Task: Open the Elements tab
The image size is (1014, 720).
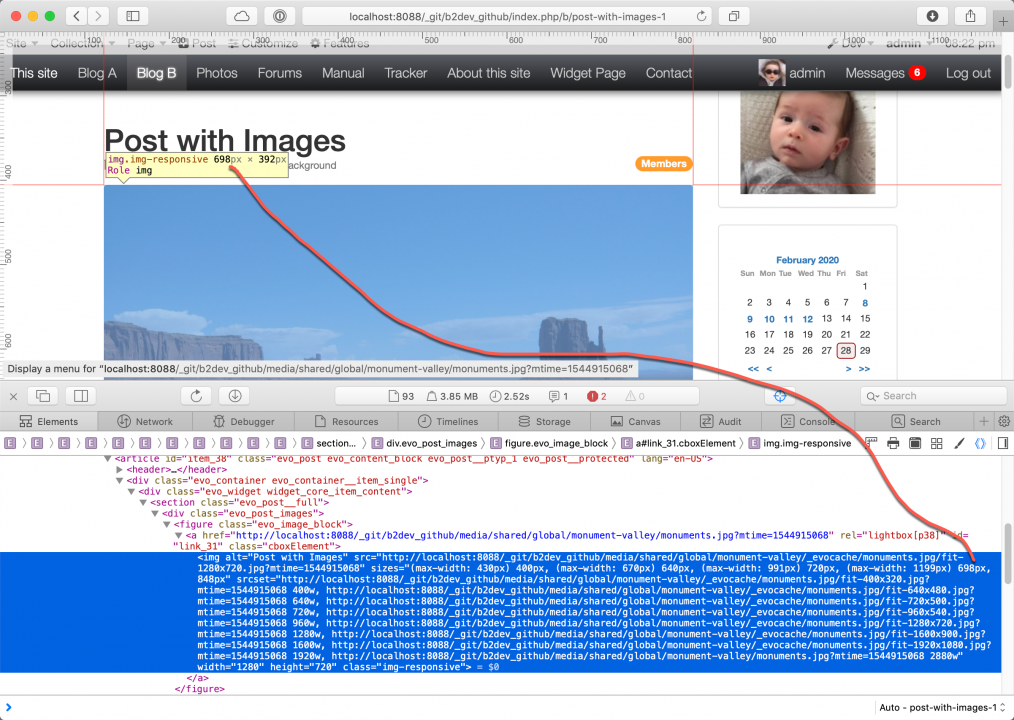Action: [49, 421]
